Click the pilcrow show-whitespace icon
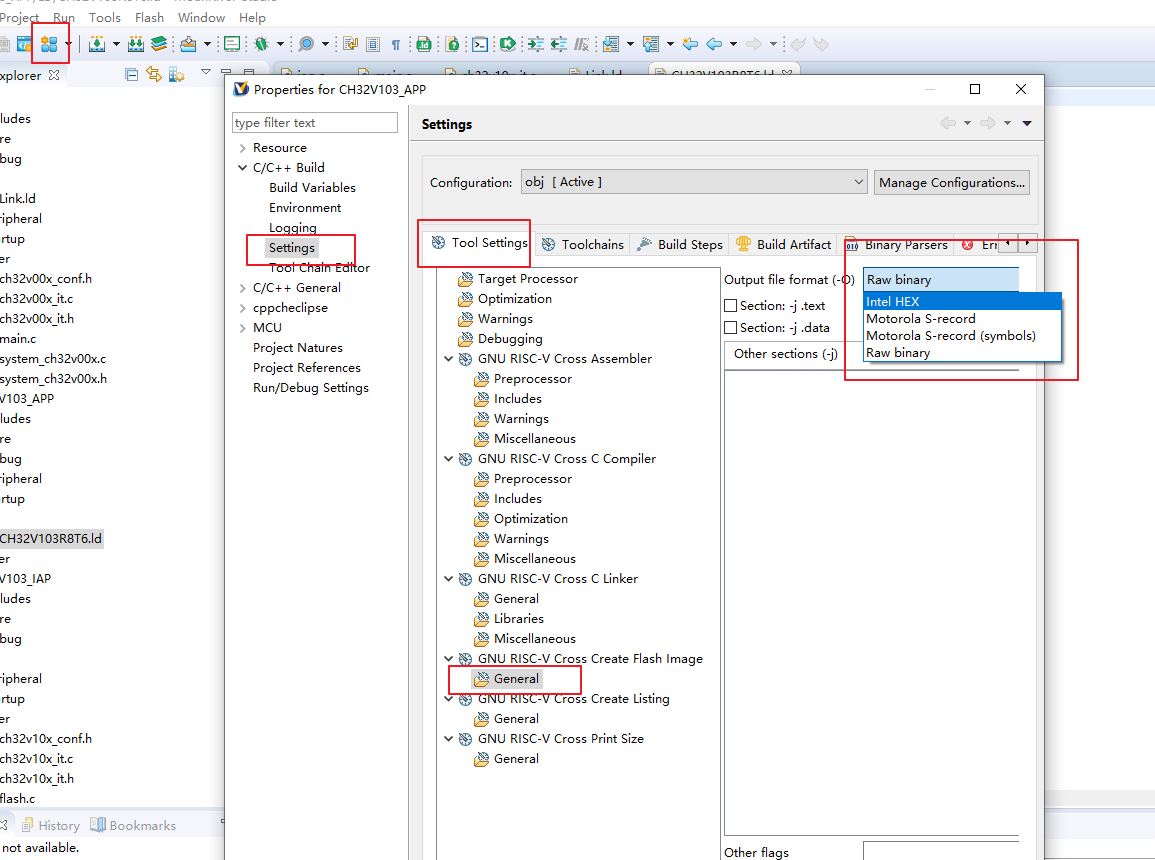Image resolution: width=1155 pixels, height=860 pixels. [395, 44]
